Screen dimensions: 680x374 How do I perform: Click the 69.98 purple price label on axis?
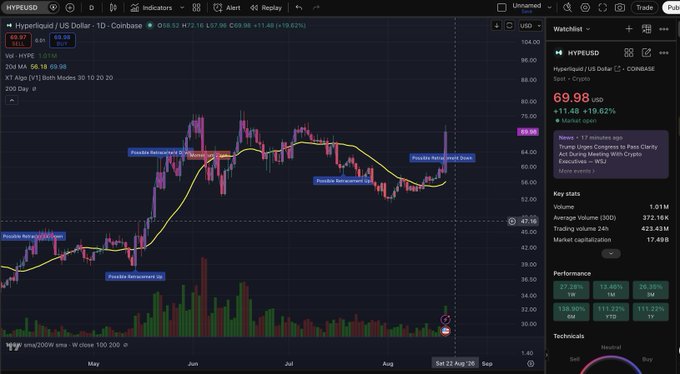click(x=528, y=131)
